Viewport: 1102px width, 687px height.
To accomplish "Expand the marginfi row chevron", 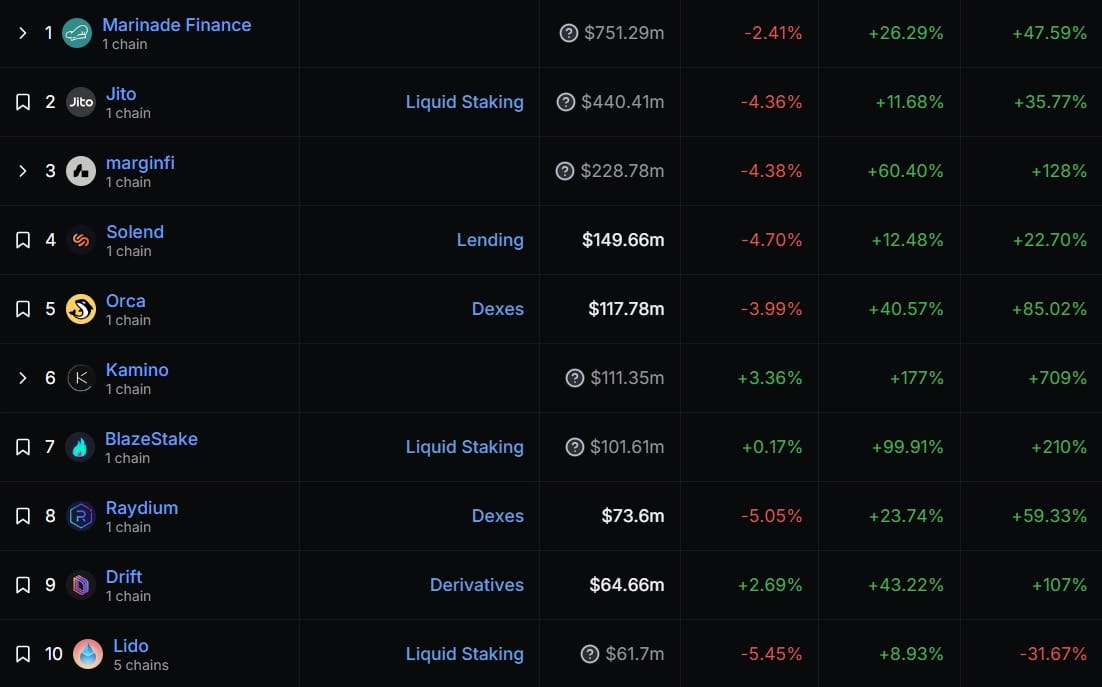I will 23,171.
